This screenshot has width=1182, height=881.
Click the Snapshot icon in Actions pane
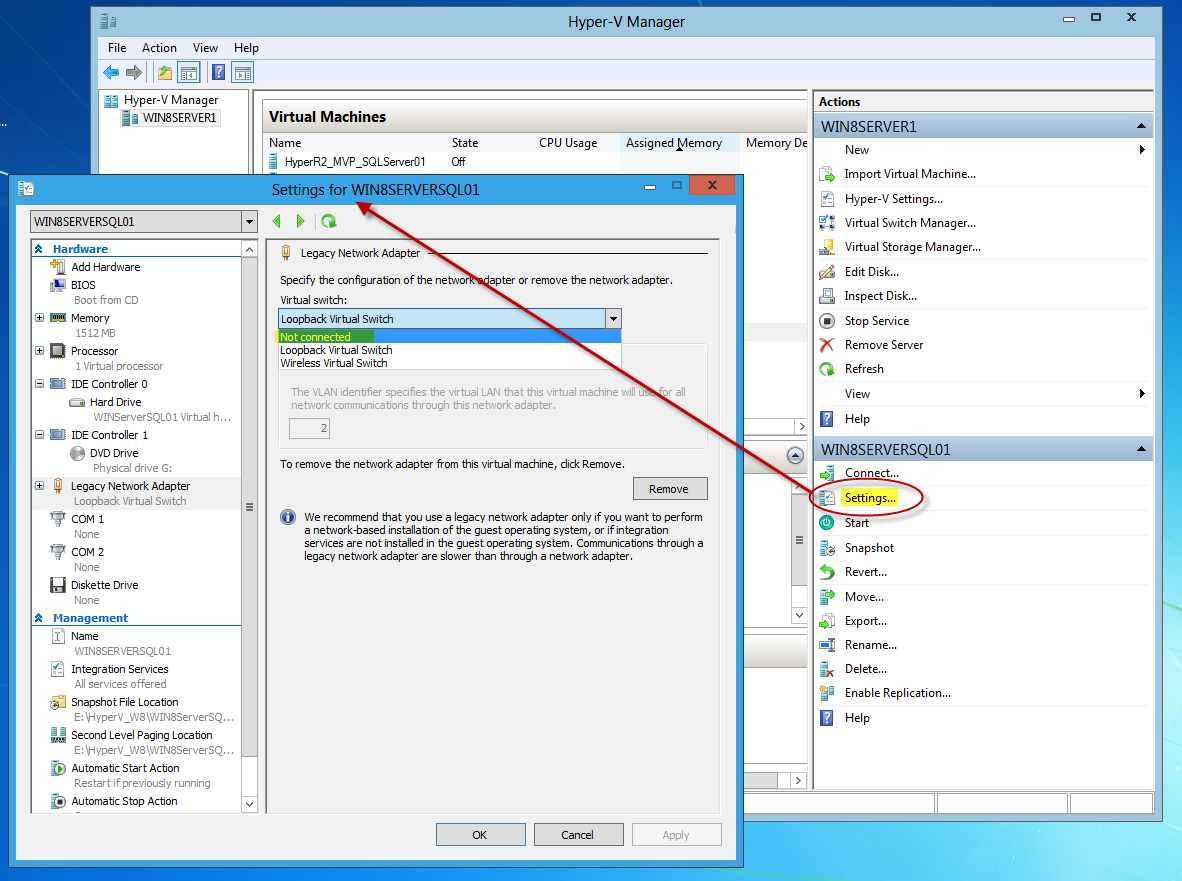point(827,548)
